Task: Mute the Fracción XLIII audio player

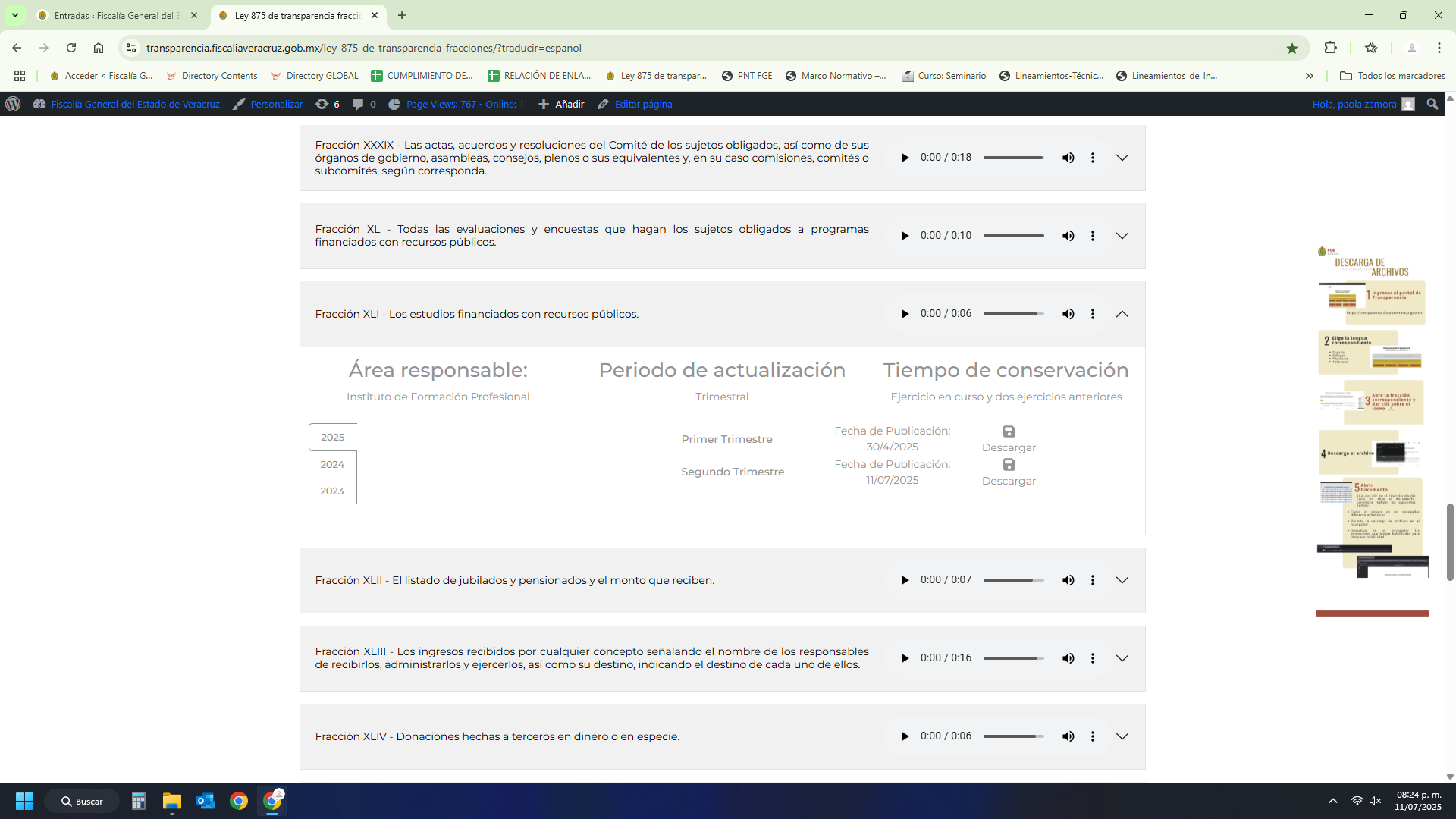Action: 1068,658
